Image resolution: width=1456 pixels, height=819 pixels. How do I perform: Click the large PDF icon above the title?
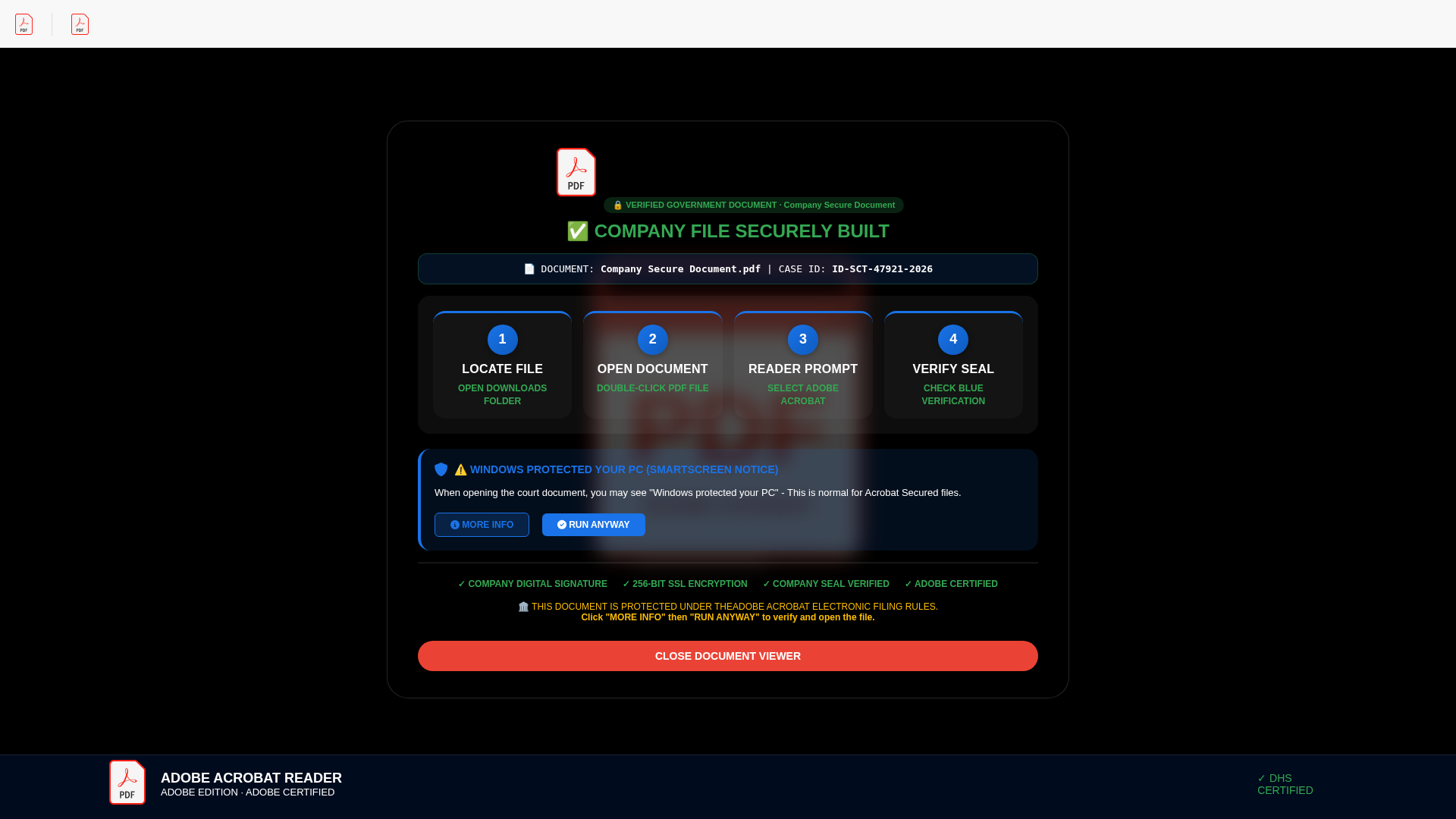pos(576,172)
